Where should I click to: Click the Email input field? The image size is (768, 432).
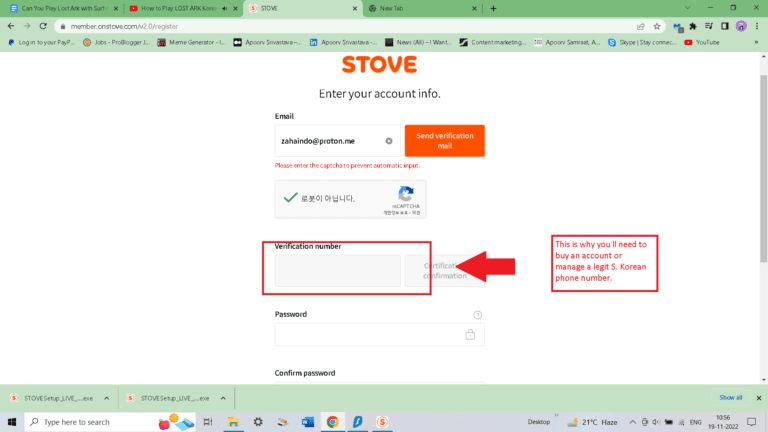point(337,141)
